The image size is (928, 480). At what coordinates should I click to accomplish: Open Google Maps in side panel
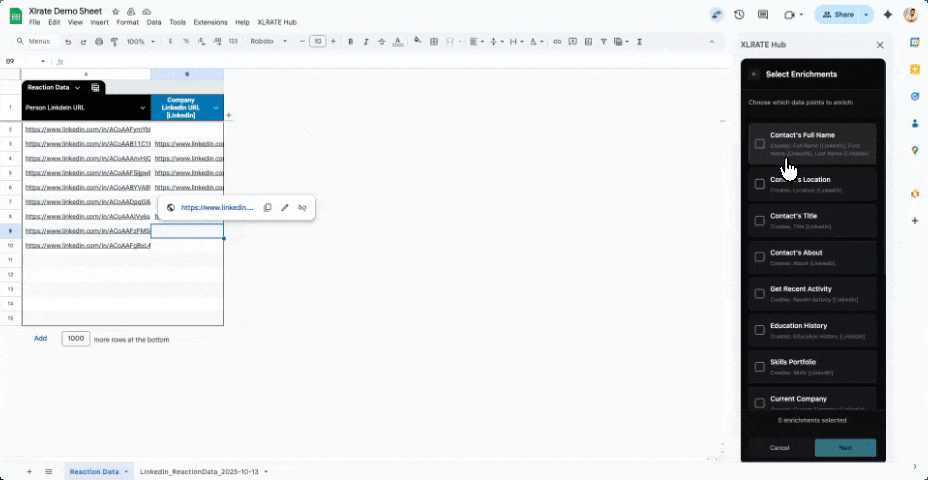(x=914, y=150)
